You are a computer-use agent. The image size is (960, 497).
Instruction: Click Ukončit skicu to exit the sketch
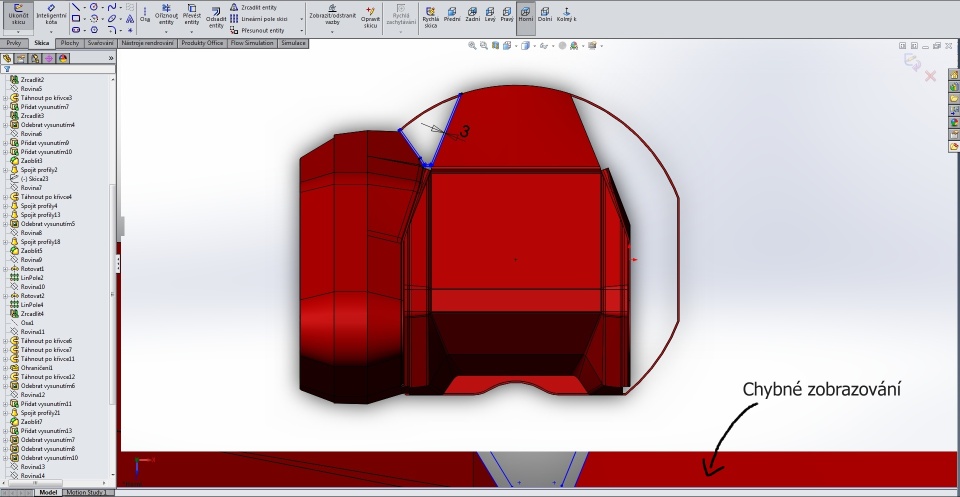click(x=18, y=14)
